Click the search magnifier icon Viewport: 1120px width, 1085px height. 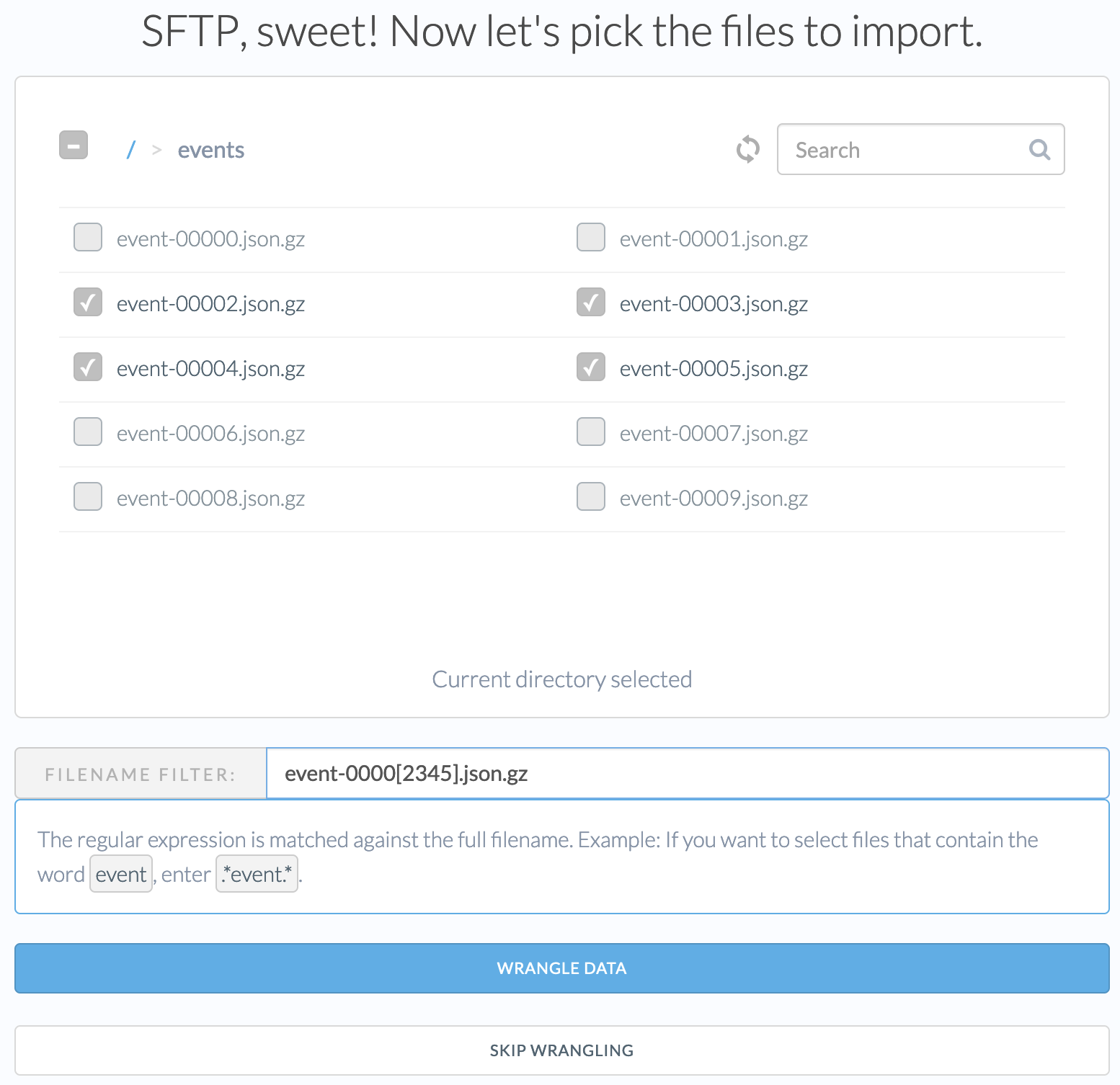pyautogui.click(x=1039, y=149)
